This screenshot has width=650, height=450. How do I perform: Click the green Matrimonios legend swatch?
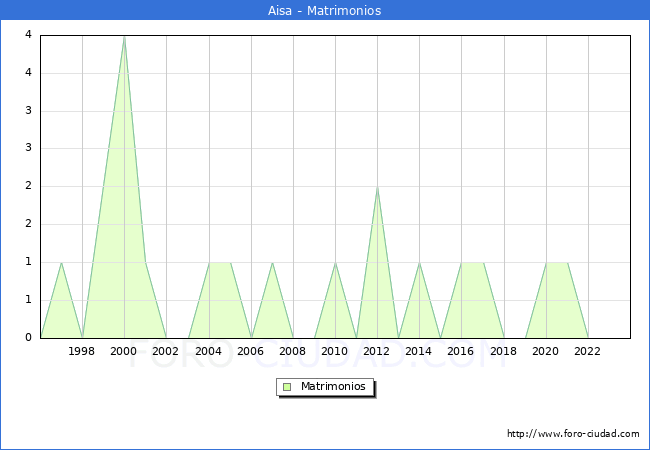coord(287,386)
